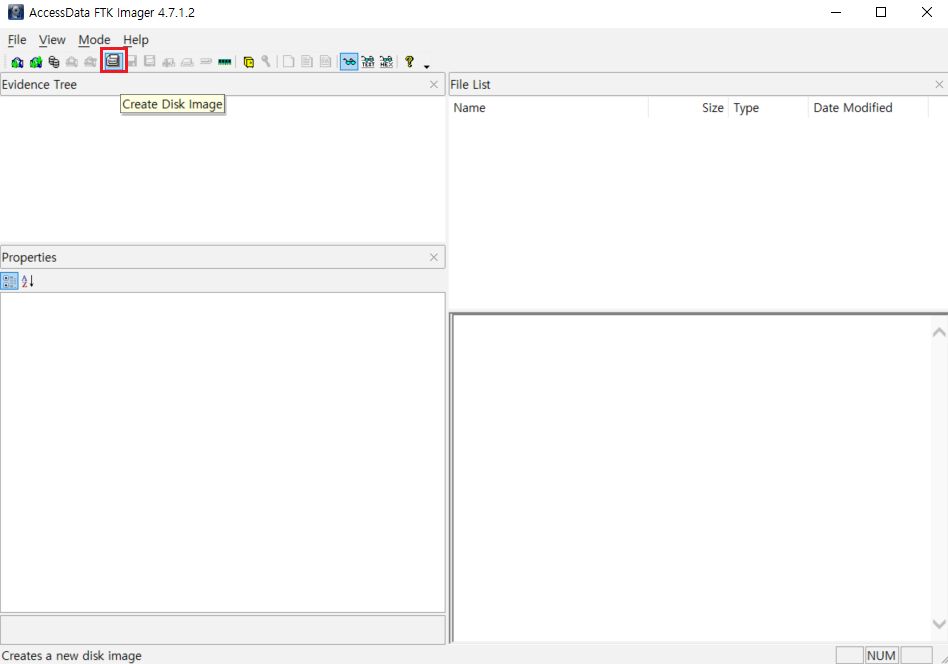Sort file list by Type column
This screenshot has width=948, height=664.
pos(768,108)
